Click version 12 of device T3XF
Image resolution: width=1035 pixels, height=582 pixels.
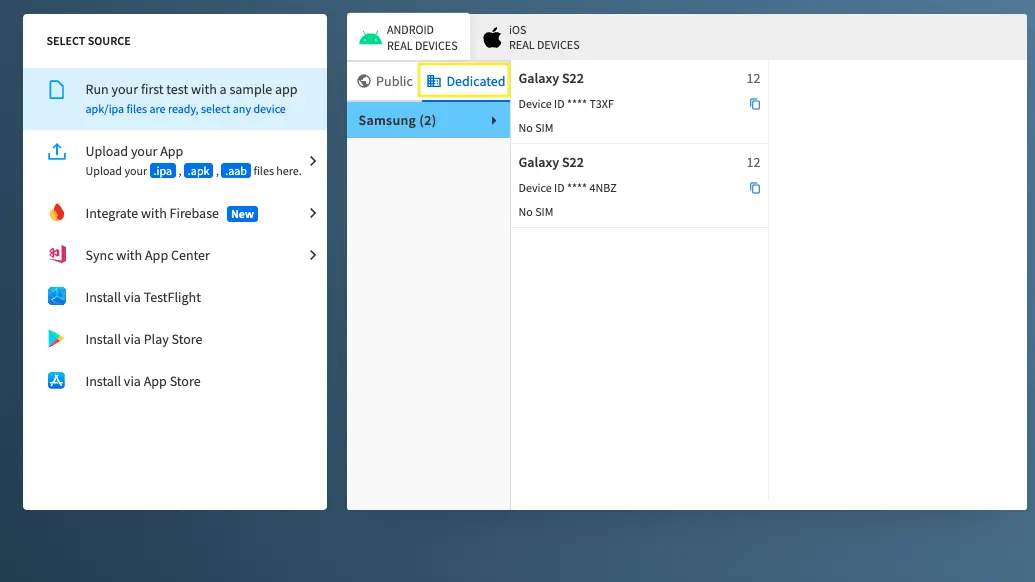pos(753,79)
